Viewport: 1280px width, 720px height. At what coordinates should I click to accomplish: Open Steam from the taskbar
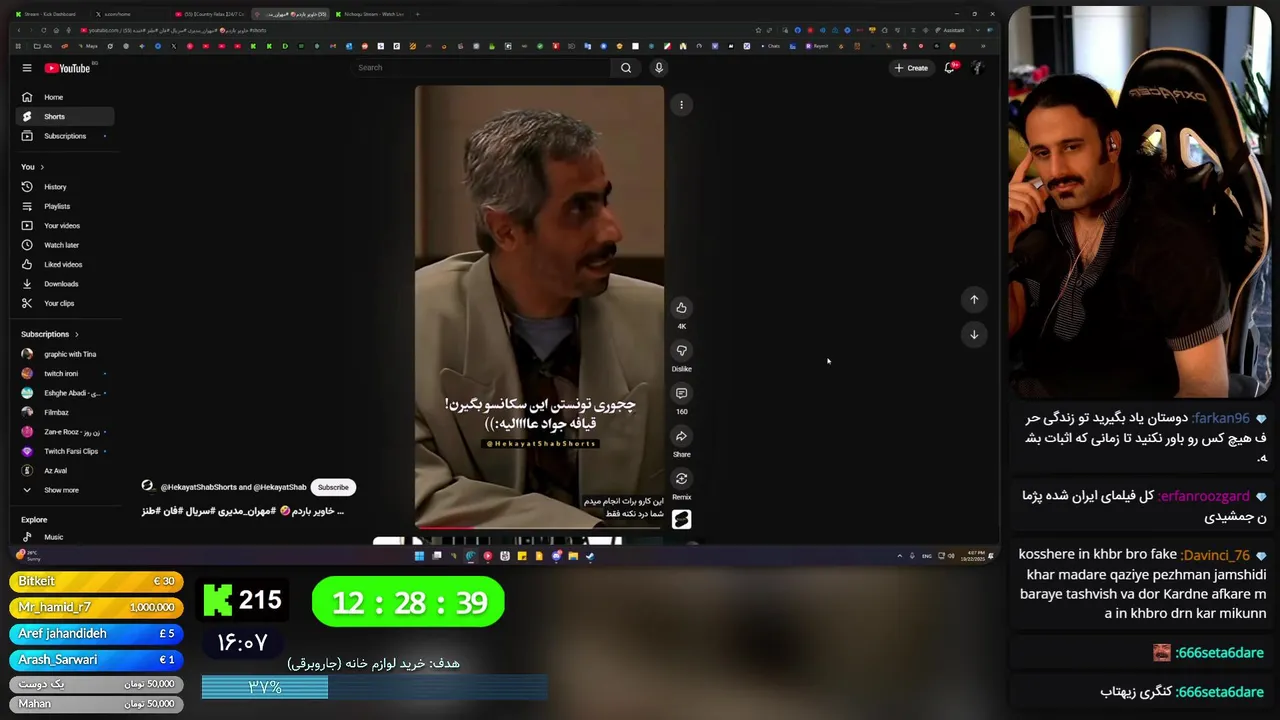click(x=590, y=556)
